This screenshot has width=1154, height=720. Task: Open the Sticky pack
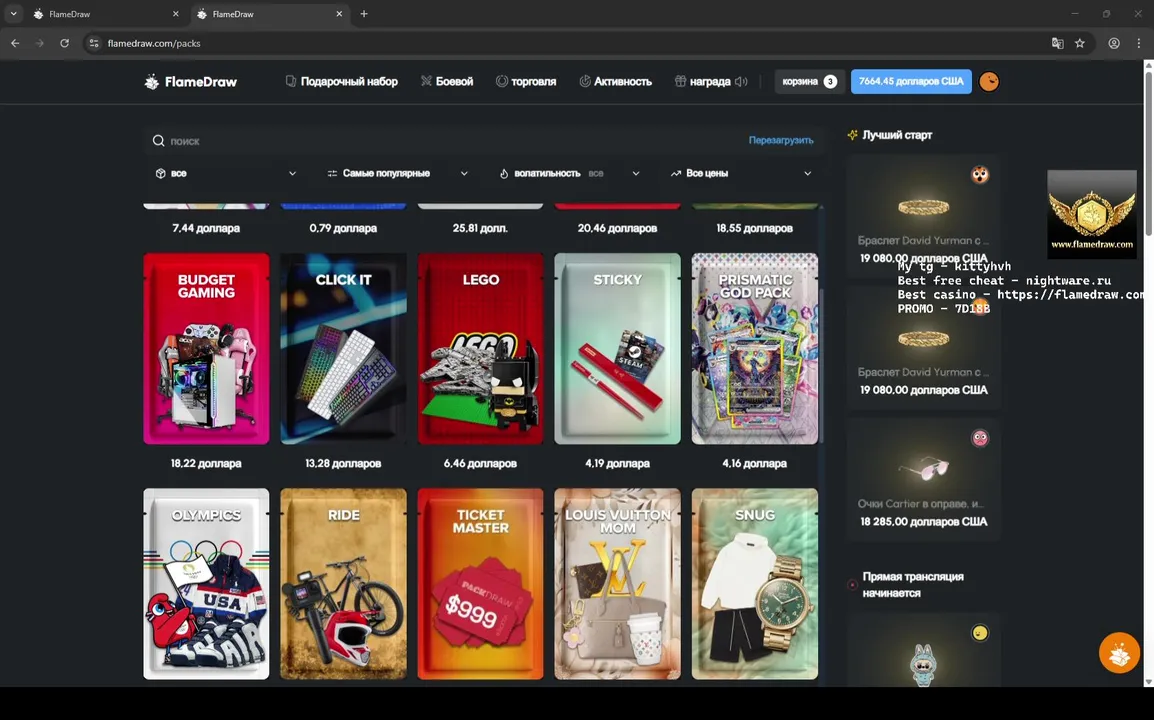(617, 349)
